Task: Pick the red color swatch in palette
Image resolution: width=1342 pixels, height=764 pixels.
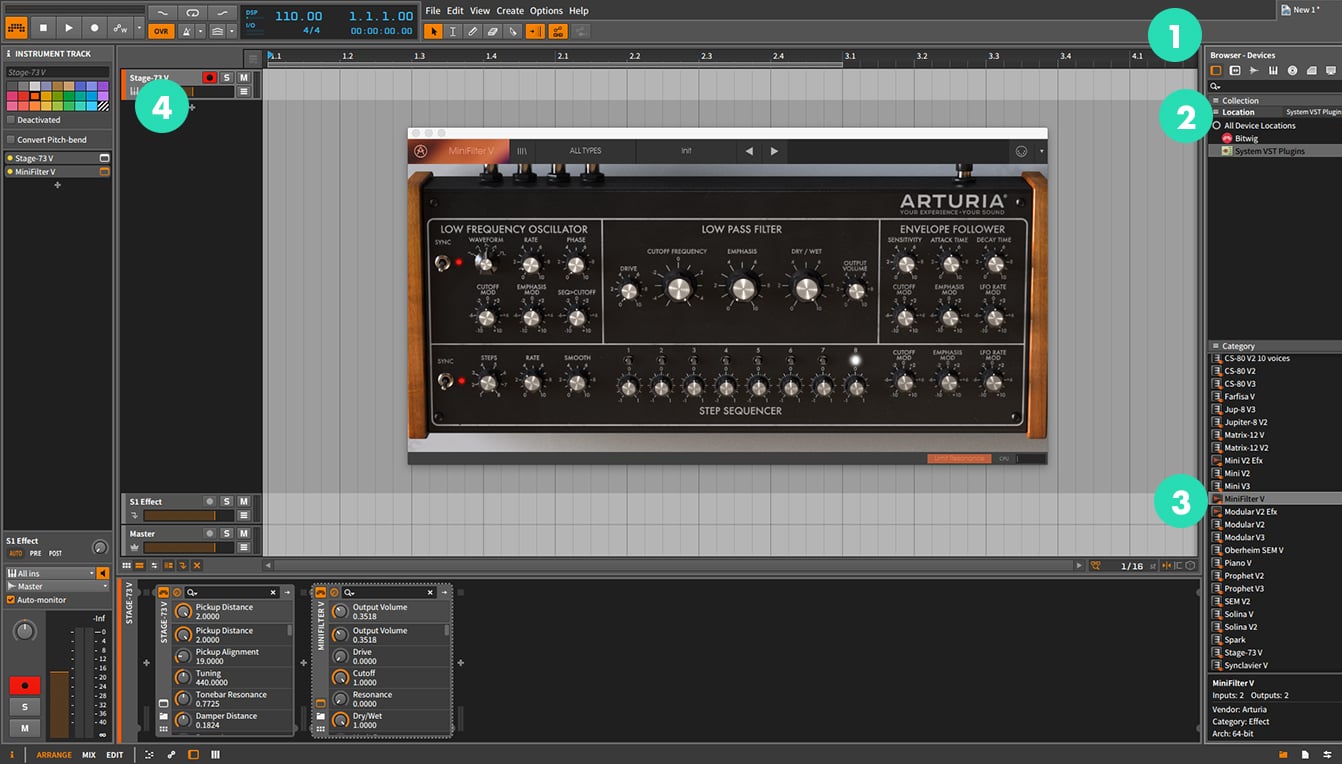Action: pos(23,96)
